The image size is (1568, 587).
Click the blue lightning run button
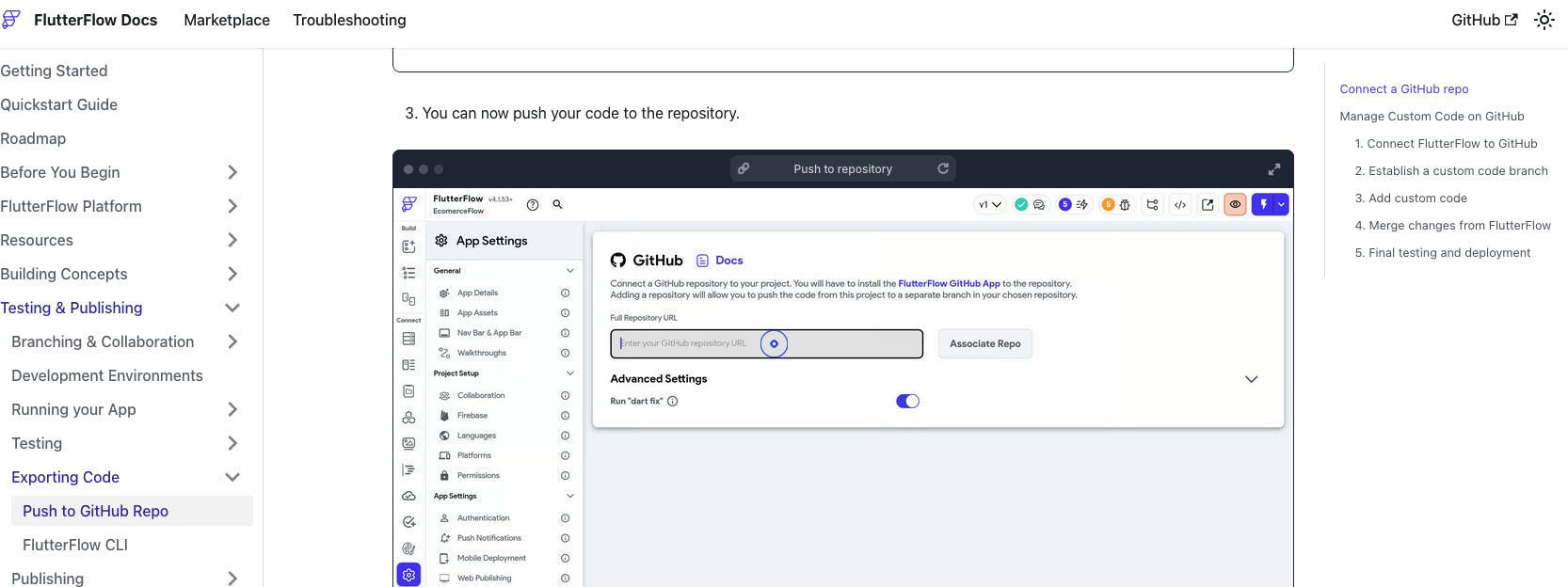(1263, 204)
